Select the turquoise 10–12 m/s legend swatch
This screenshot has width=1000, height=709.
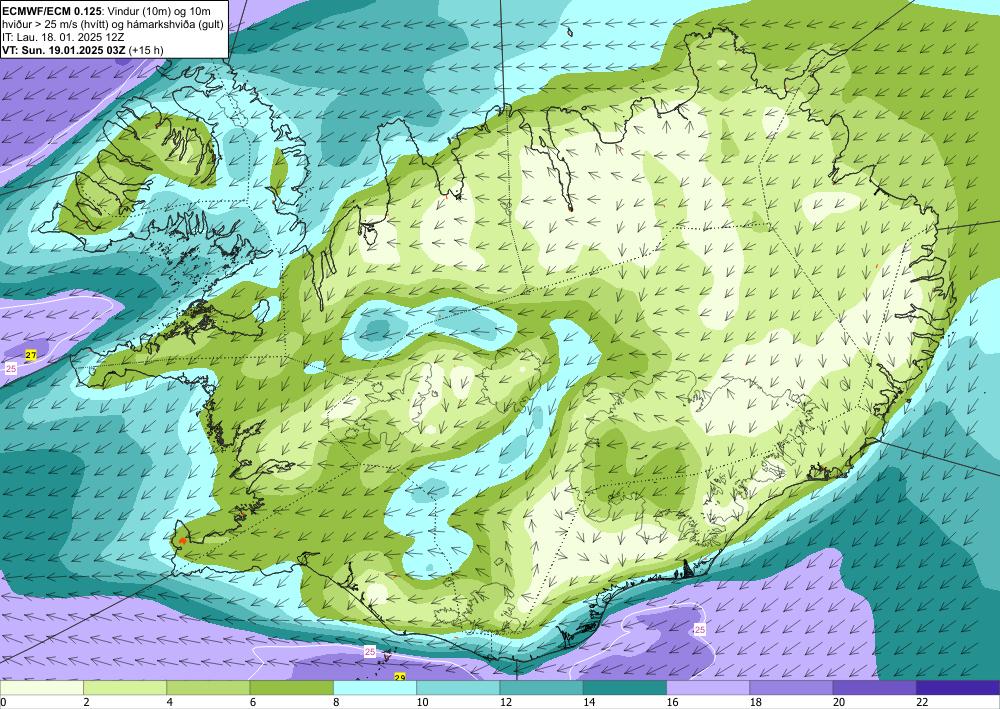tap(458, 688)
